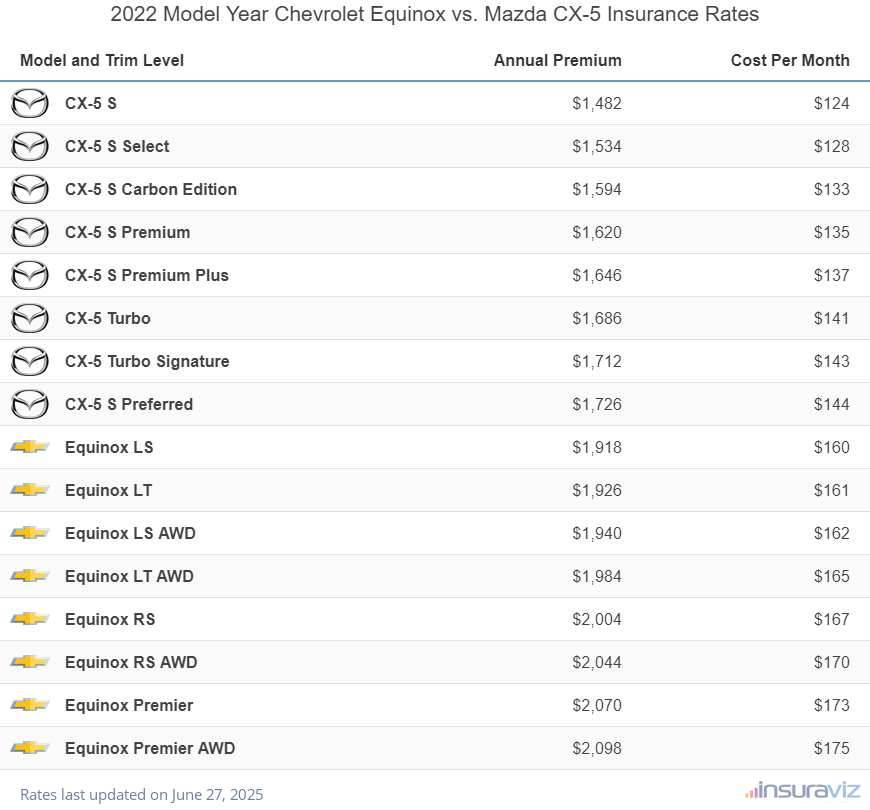Select the Equinox LS trim name
The height and width of the screenshot is (810, 870).
click(109, 447)
